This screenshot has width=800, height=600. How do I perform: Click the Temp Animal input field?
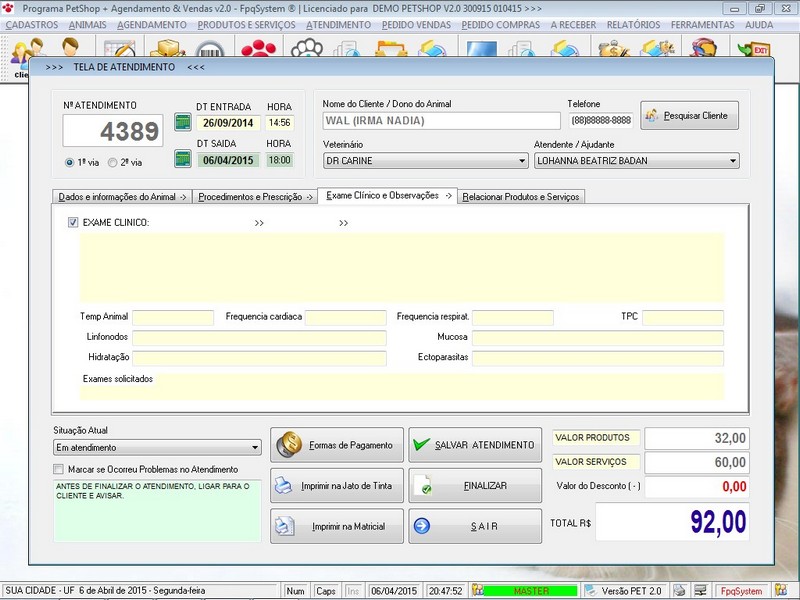click(173, 317)
